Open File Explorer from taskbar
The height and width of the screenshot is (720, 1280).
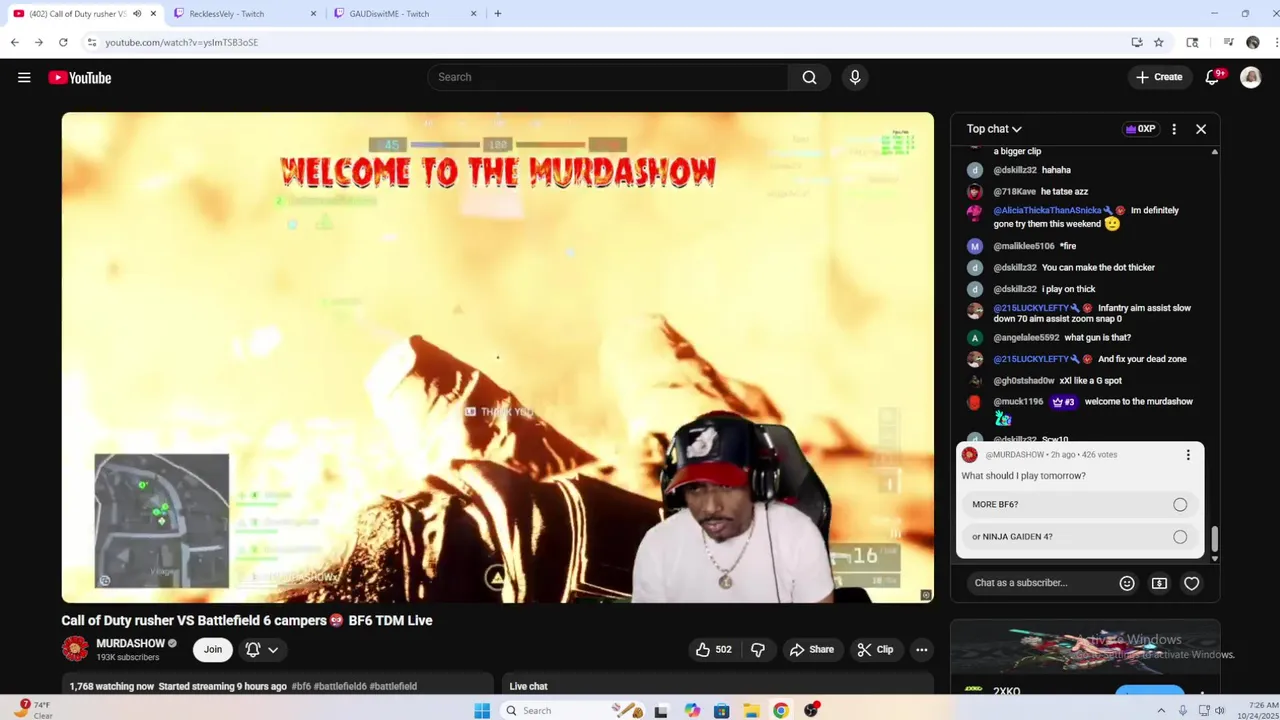(751, 710)
